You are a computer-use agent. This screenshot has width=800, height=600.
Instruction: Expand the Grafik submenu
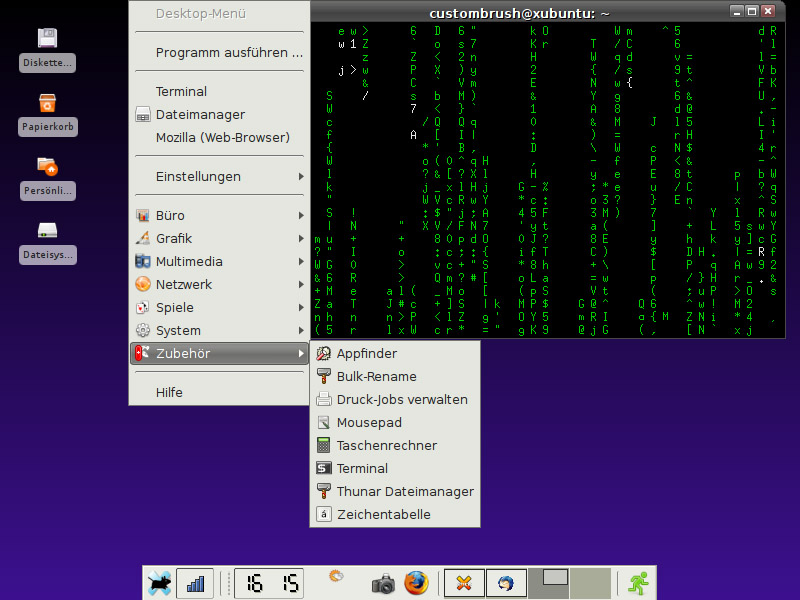[x=219, y=238]
